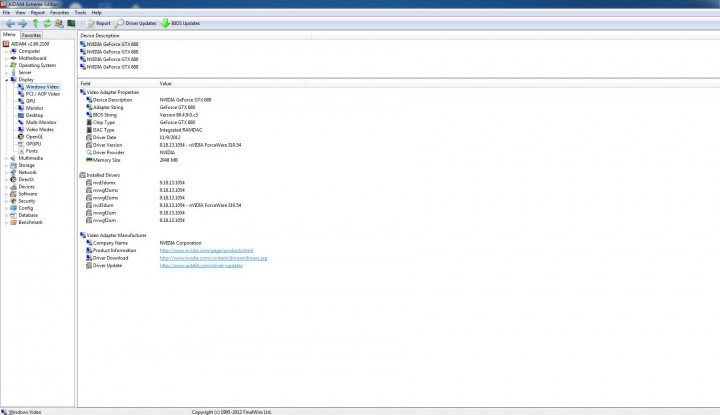Screen dimensions: 720x415
Task: Open the Tools menu
Action: pos(80,13)
